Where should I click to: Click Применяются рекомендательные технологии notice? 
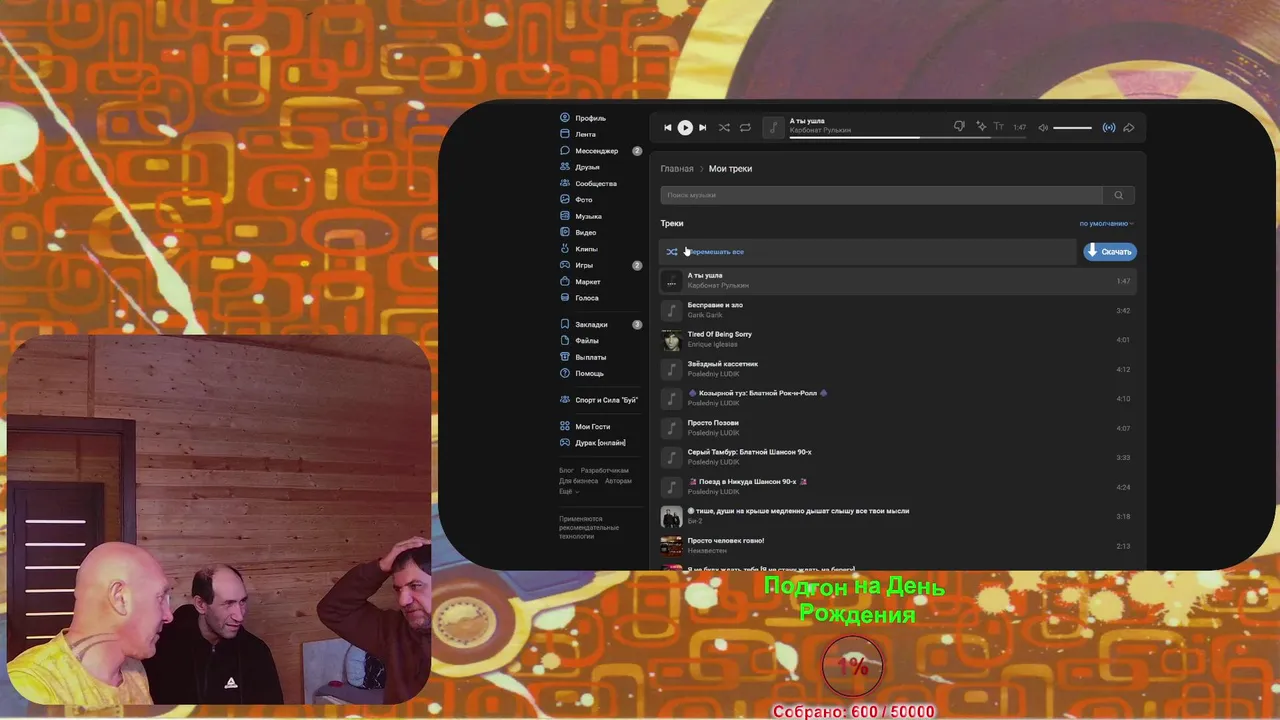click(589, 528)
